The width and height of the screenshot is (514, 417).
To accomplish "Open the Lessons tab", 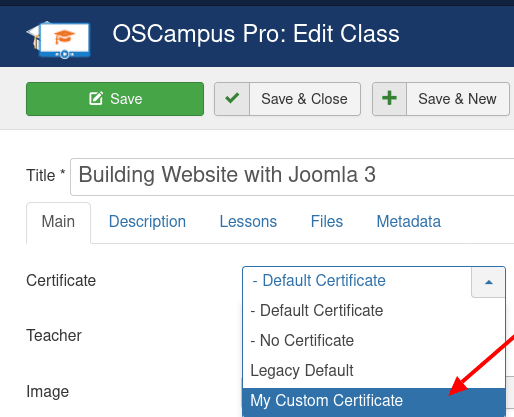I will click(248, 222).
